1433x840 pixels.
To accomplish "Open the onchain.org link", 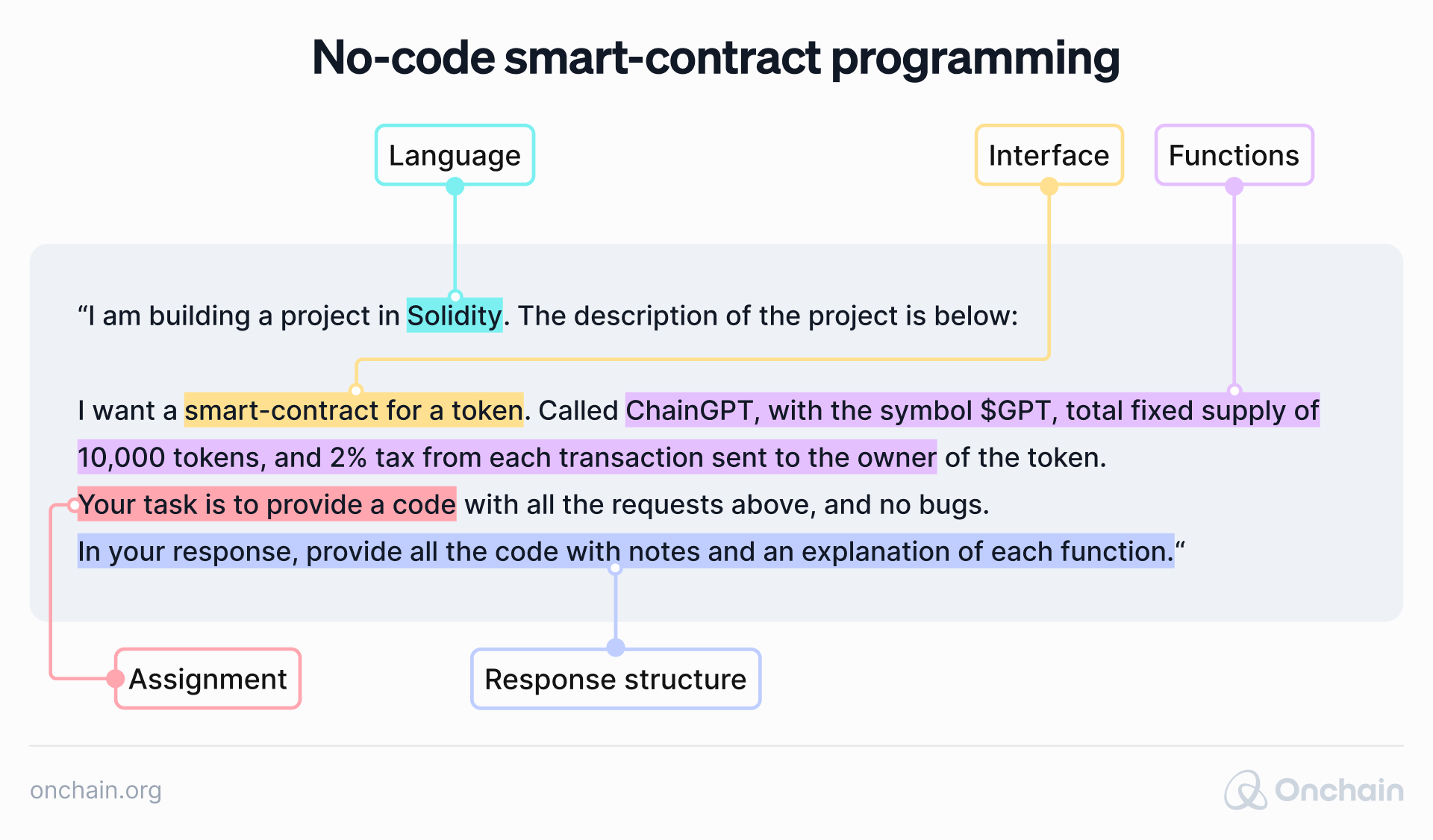I will (x=96, y=790).
